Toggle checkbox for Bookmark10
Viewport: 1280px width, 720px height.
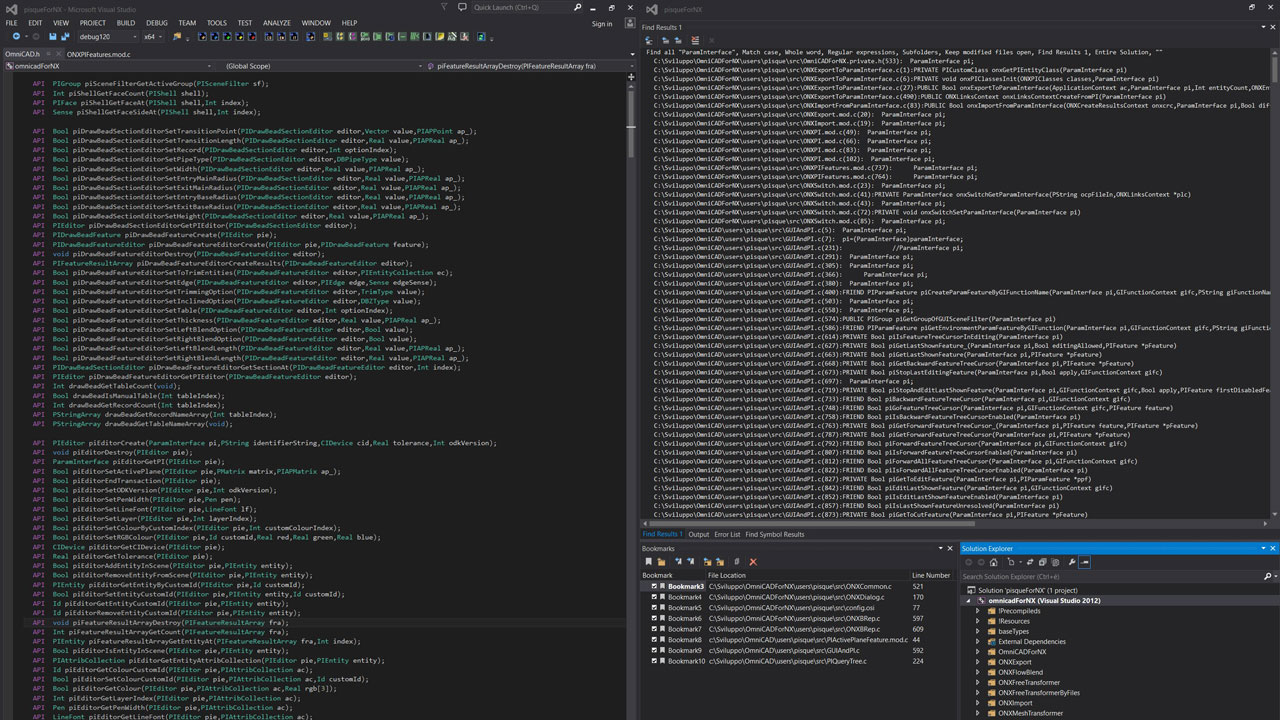pyautogui.click(x=654, y=662)
